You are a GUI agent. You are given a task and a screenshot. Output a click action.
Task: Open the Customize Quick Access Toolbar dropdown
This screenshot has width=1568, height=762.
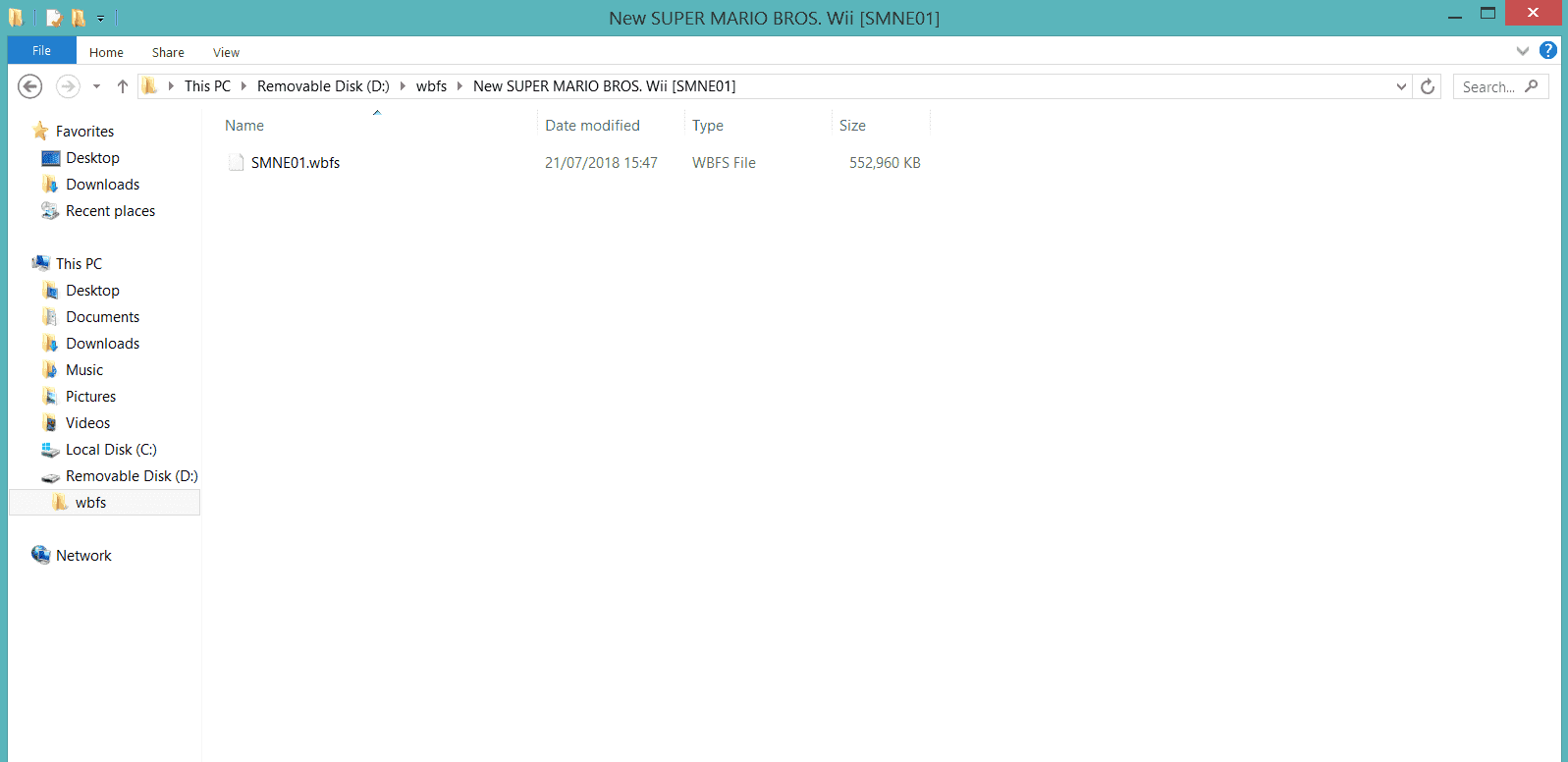pyautogui.click(x=100, y=19)
